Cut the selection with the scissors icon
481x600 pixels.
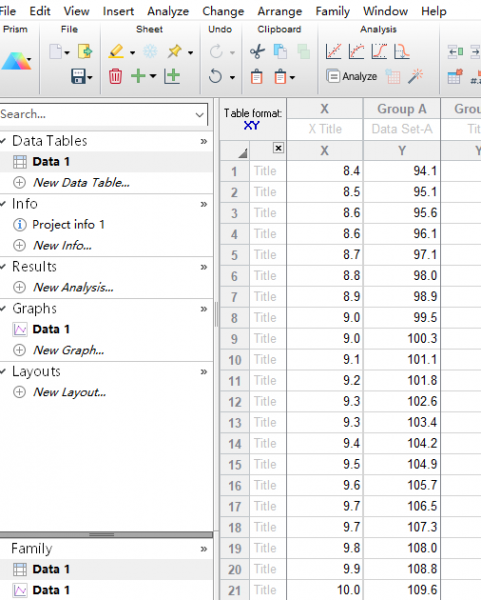257,51
